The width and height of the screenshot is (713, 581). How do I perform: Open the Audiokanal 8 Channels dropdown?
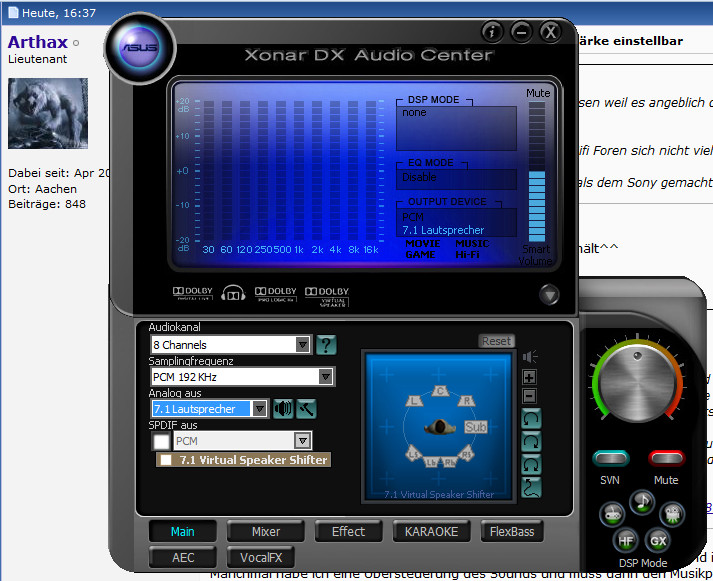(x=231, y=345)
